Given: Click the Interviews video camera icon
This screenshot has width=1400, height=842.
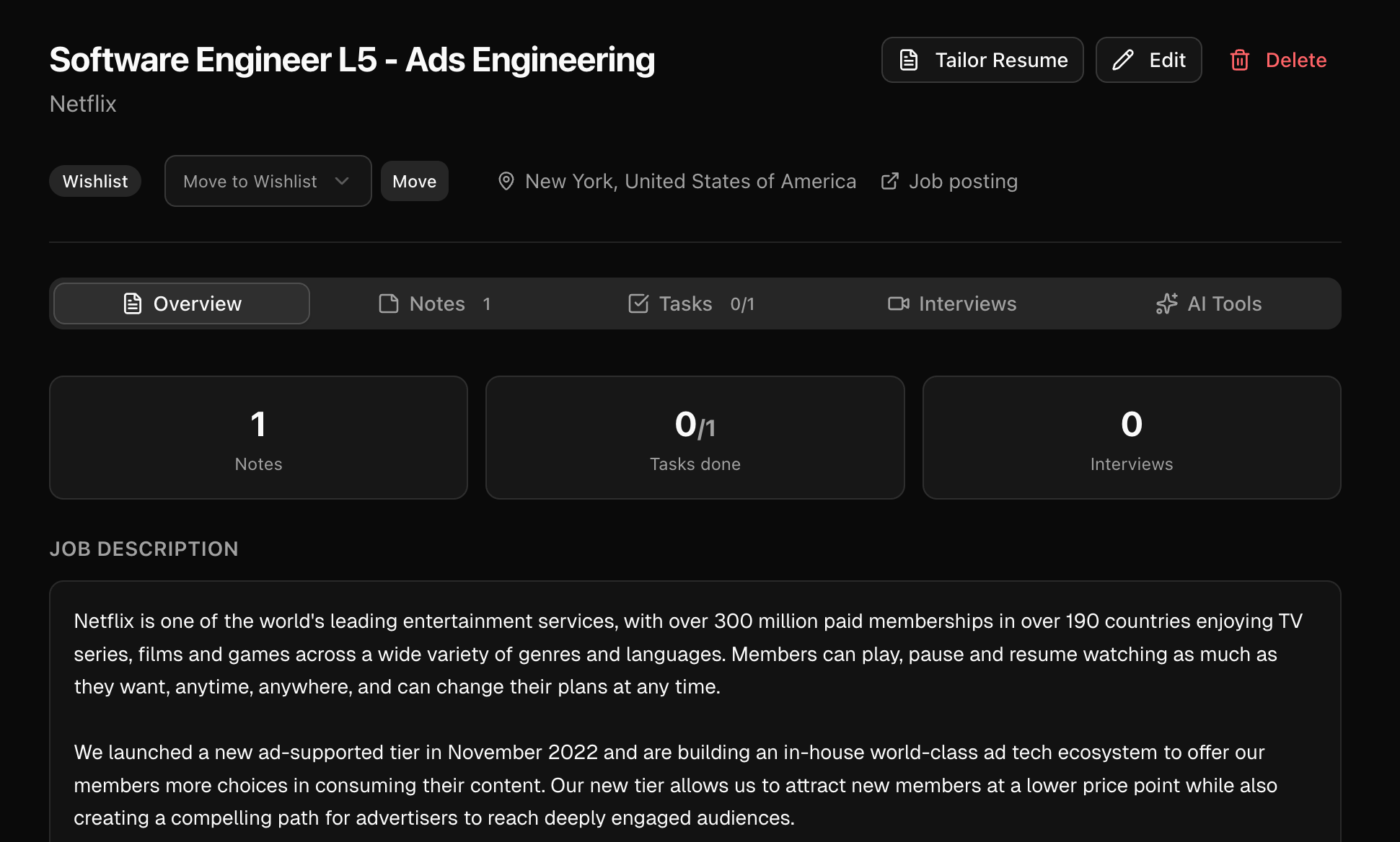Looking at the screenshot, I should click(898, 303).
